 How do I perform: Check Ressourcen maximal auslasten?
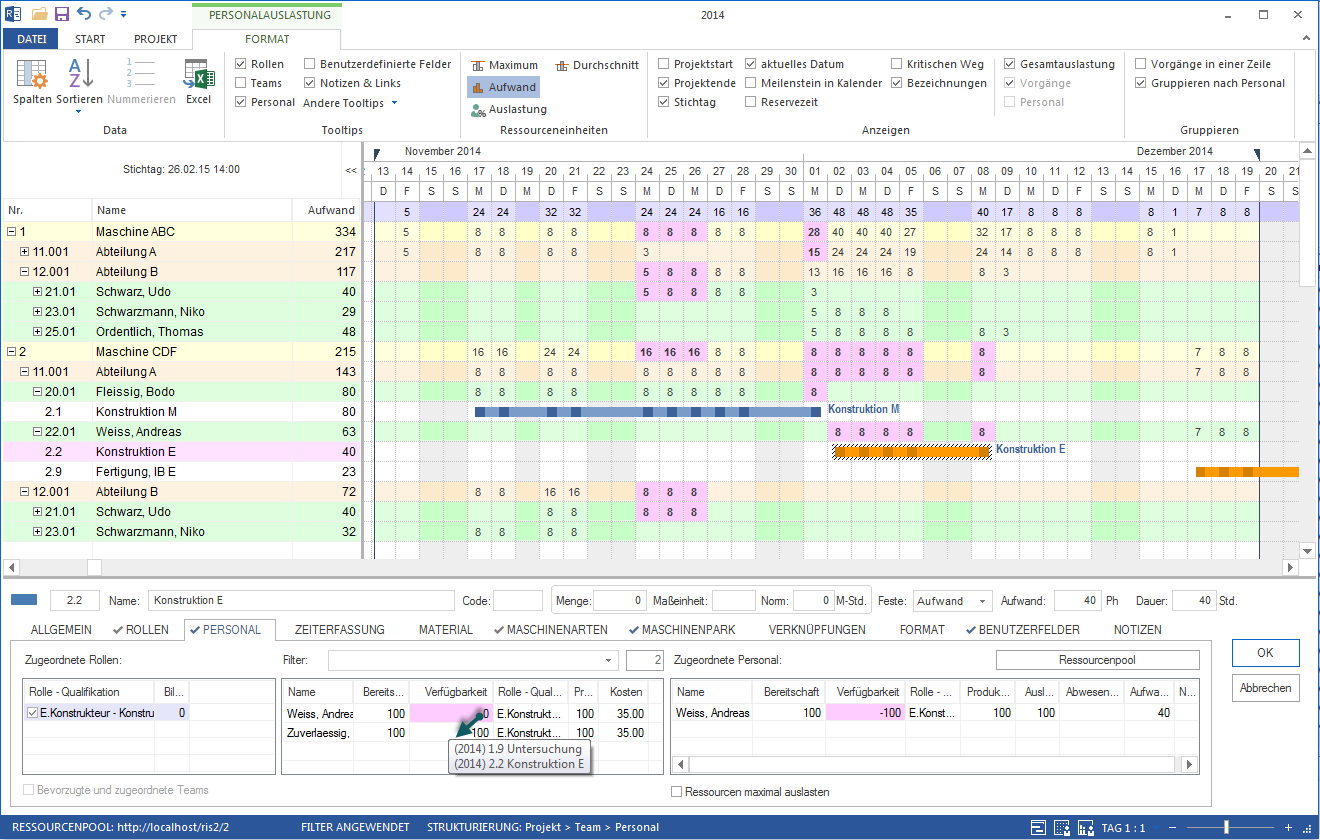[x=678, y=792]
